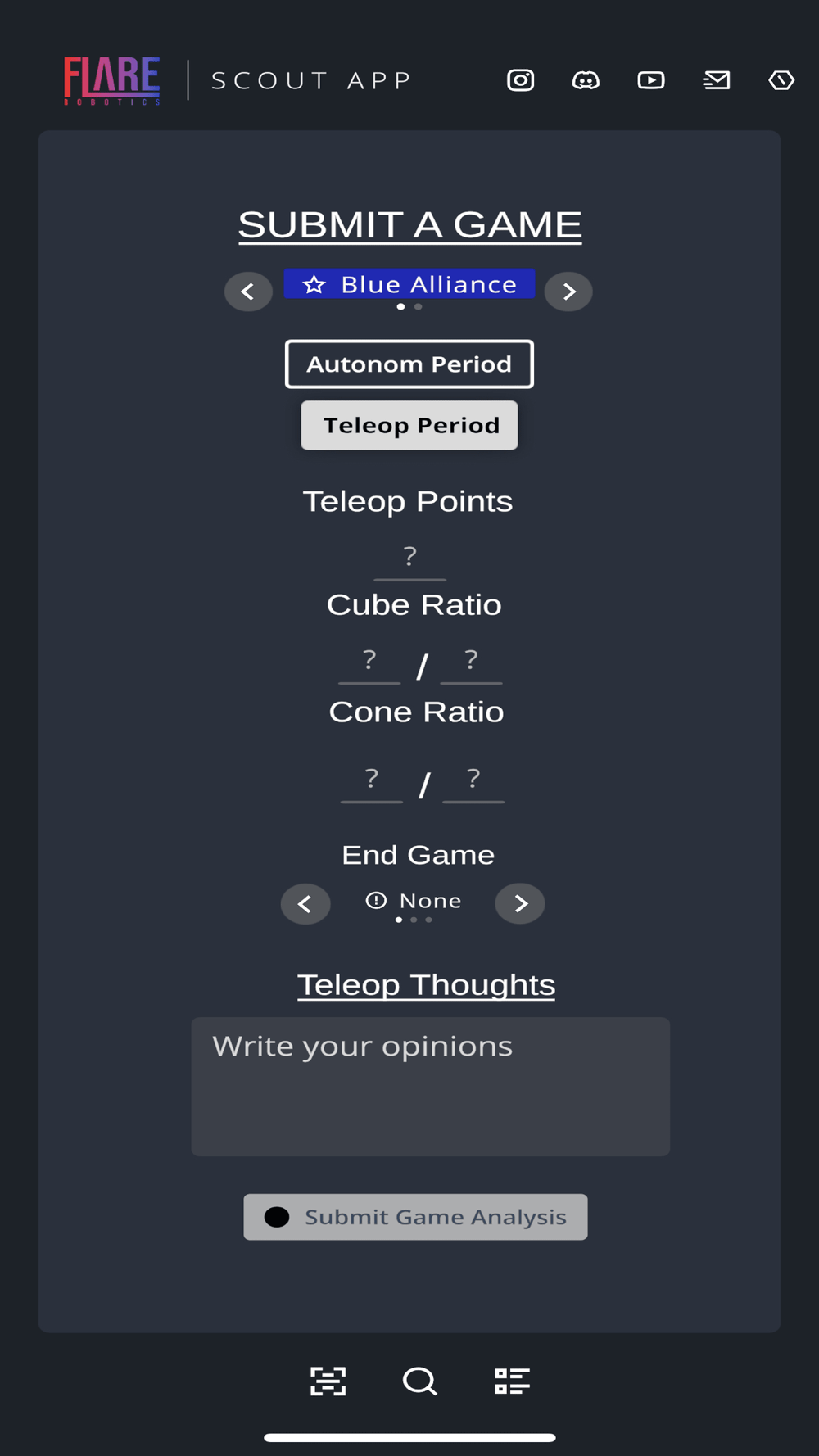Switch to Autonom Period tab
This screenshot has height=1456, width=819.
pos(409,364)
